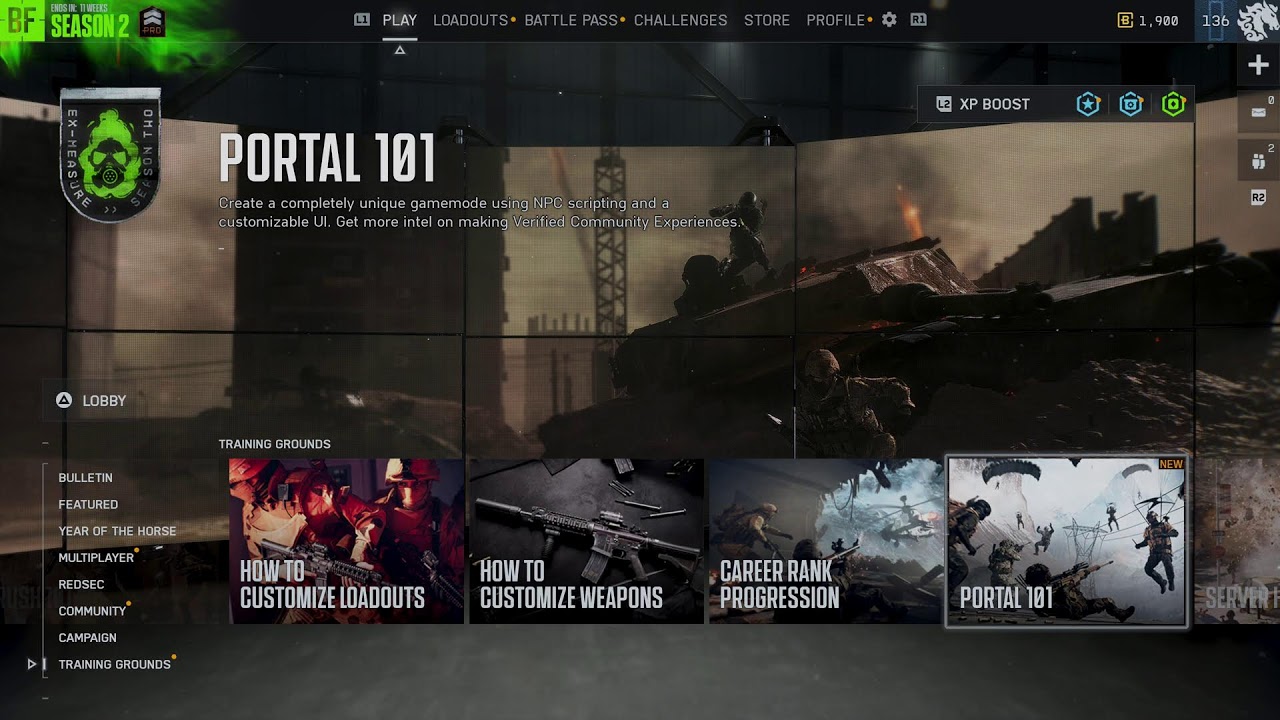Select the blue star XP boost icon

coord(1088,104)
